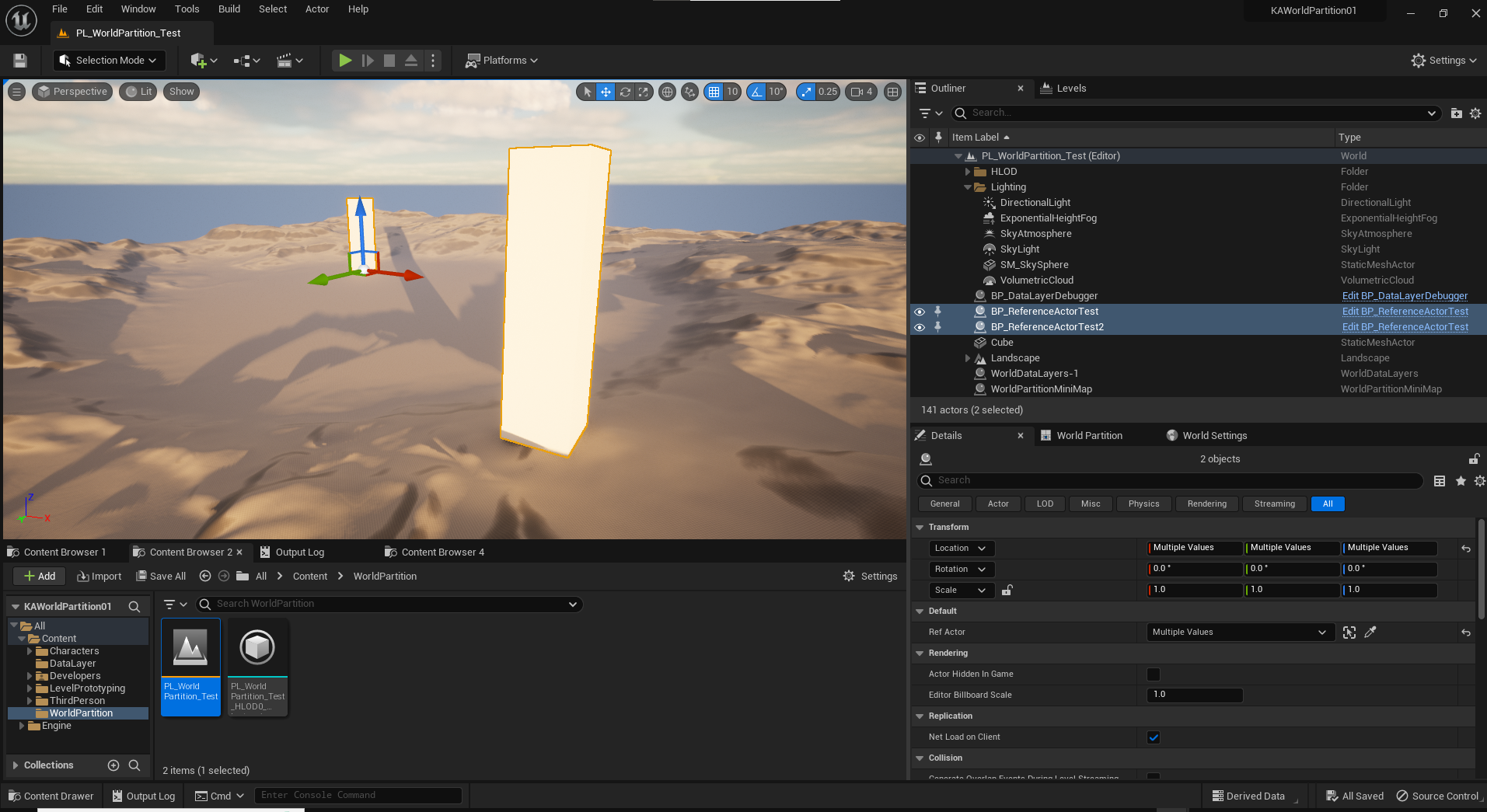Toggle visibility of BP_ReferenceActorTest2
1487x812 pixels.
[x=920, y=327]
